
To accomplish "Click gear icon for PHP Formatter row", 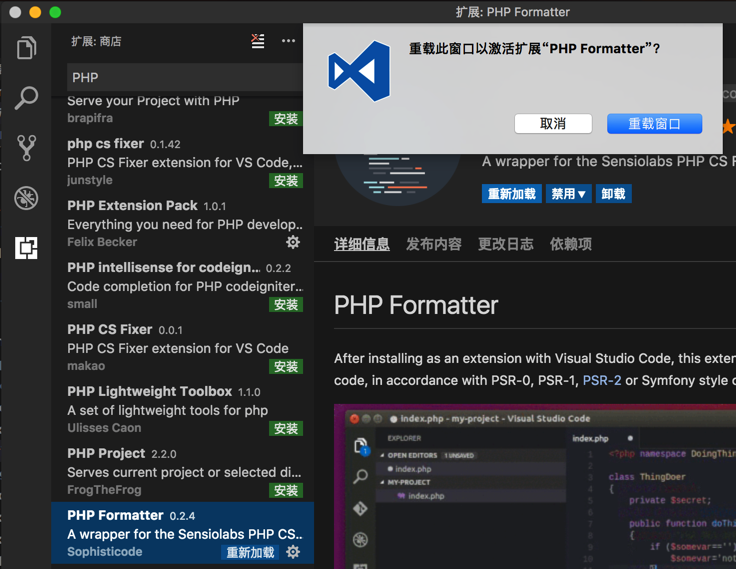I will (293, 552).
